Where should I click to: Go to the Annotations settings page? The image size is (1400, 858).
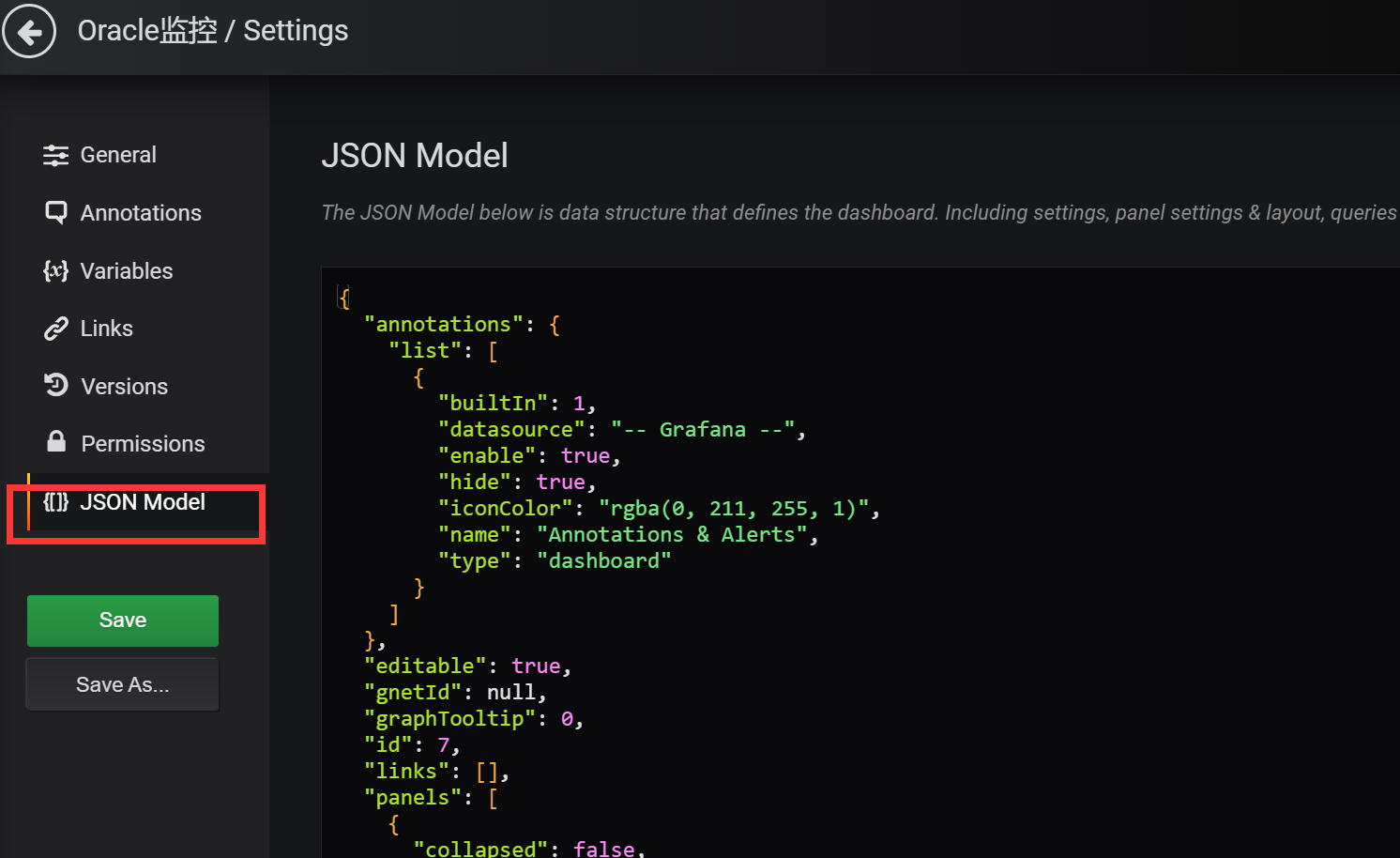[141, 213]
